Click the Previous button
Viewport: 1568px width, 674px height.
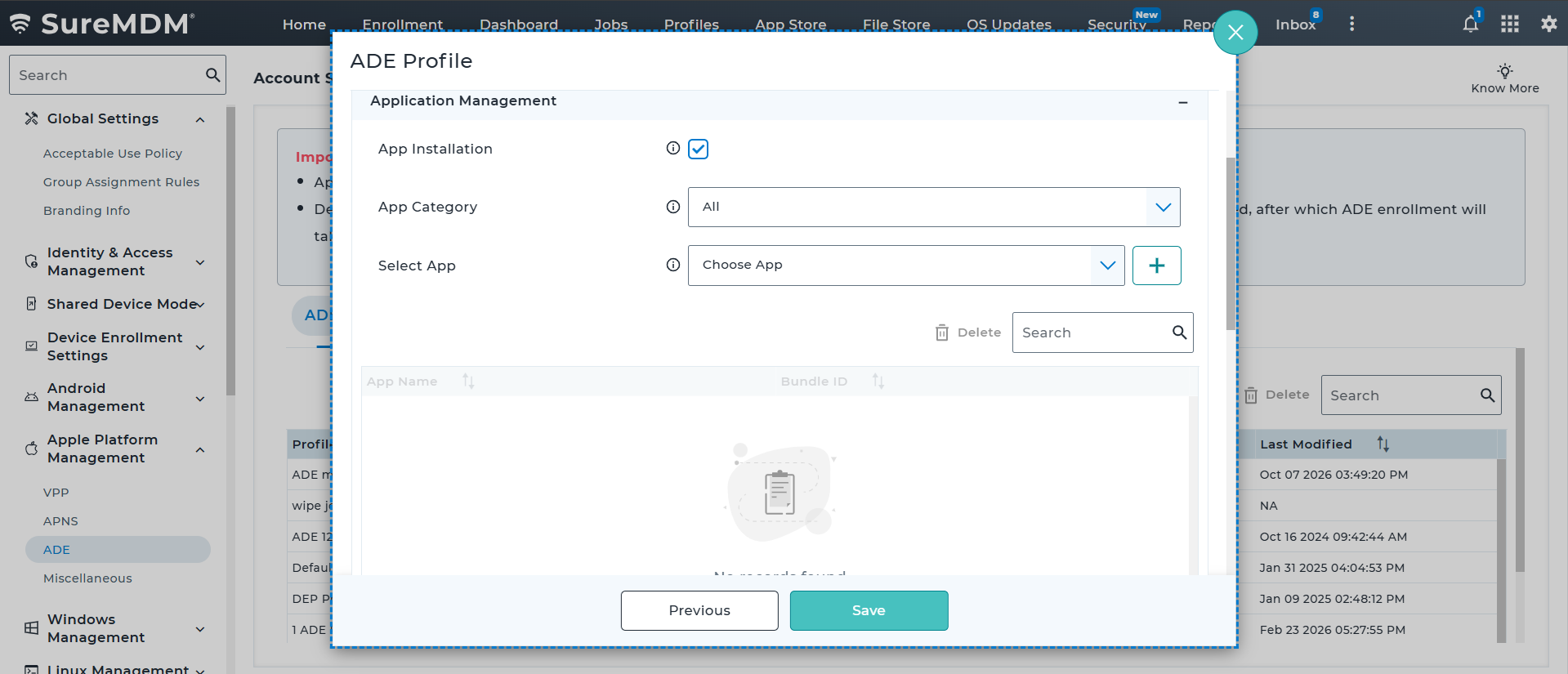click(699, 610)
